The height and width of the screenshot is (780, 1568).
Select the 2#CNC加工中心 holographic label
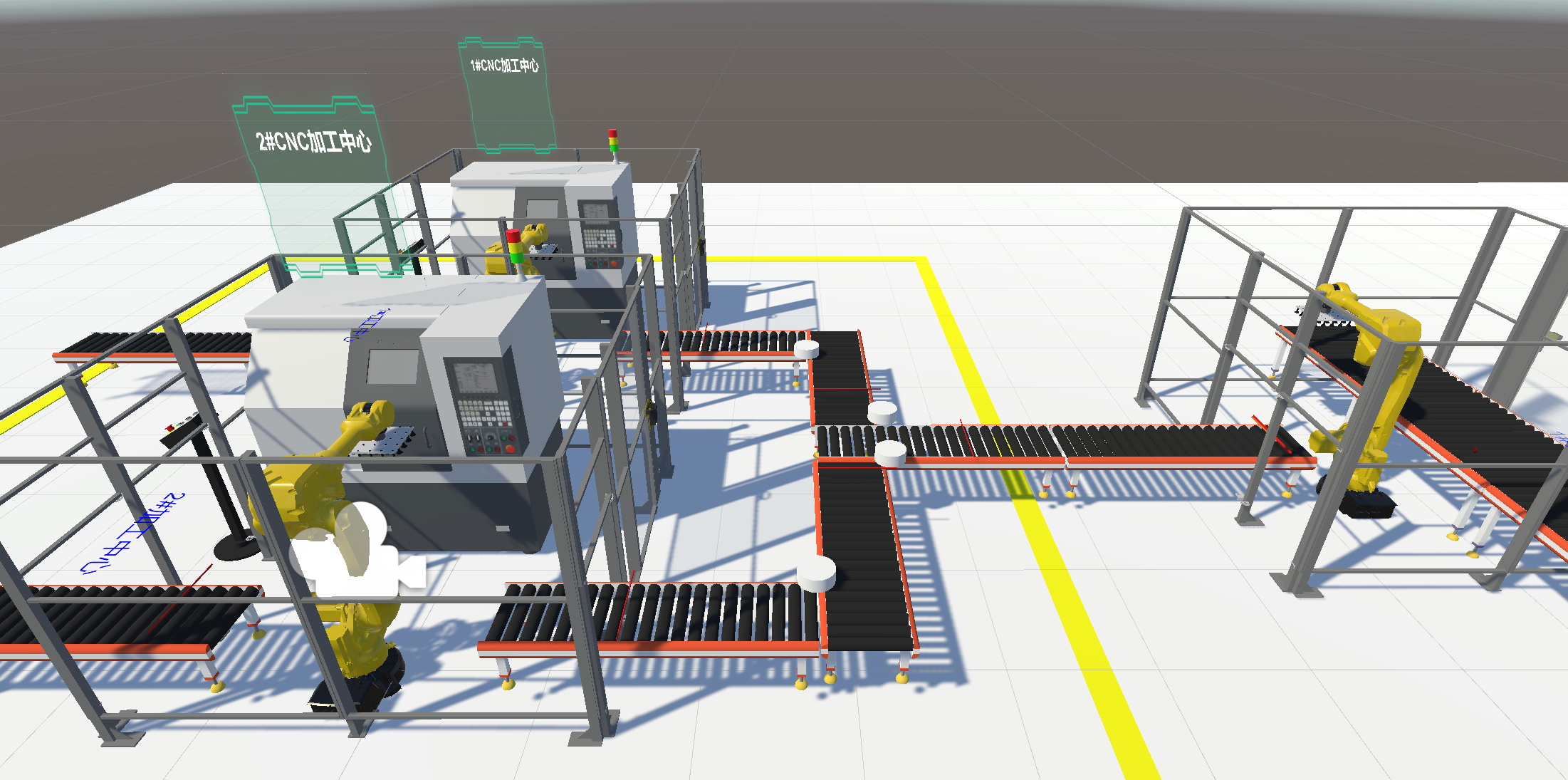pos(313,142)
